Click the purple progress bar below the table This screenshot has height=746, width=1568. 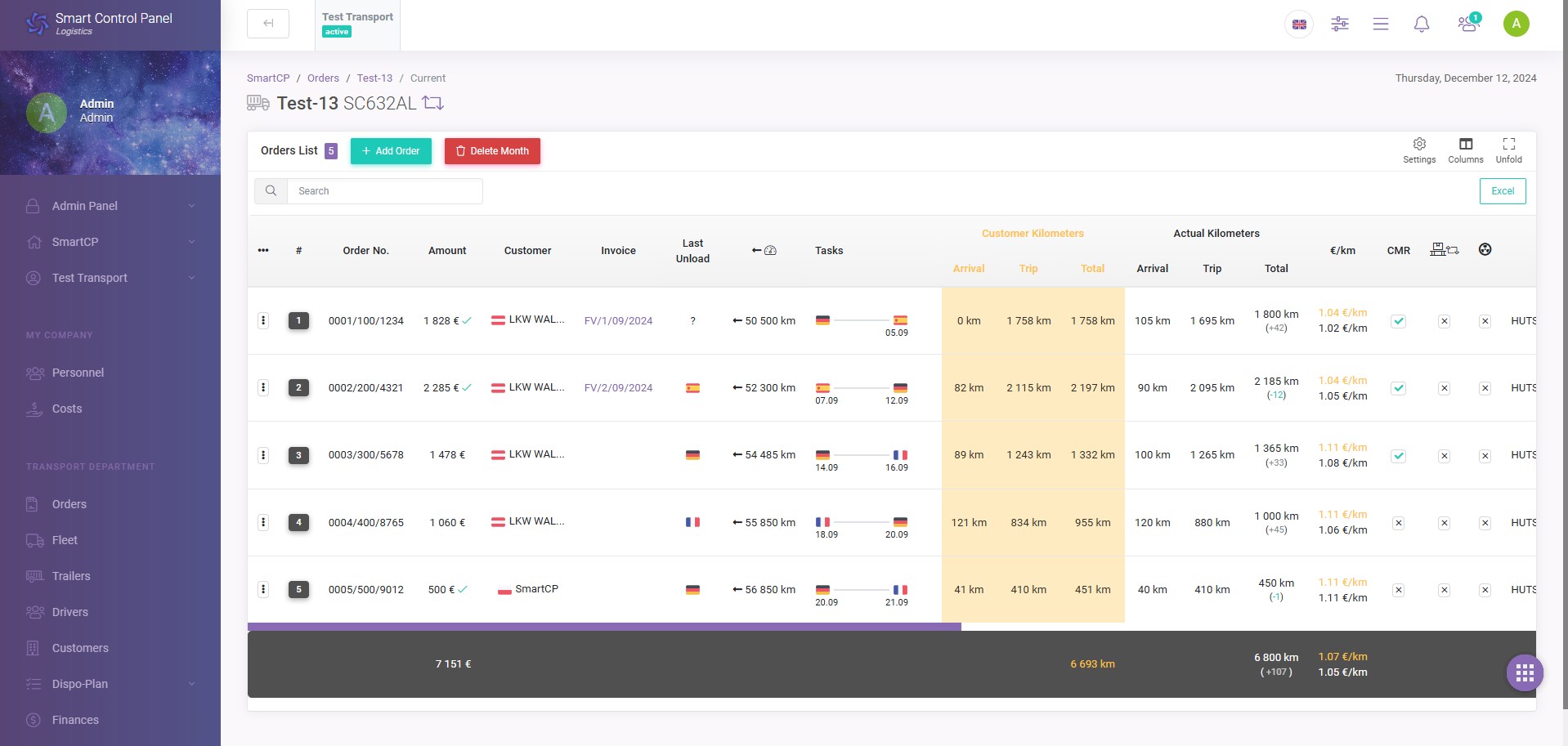click(605, 628)
